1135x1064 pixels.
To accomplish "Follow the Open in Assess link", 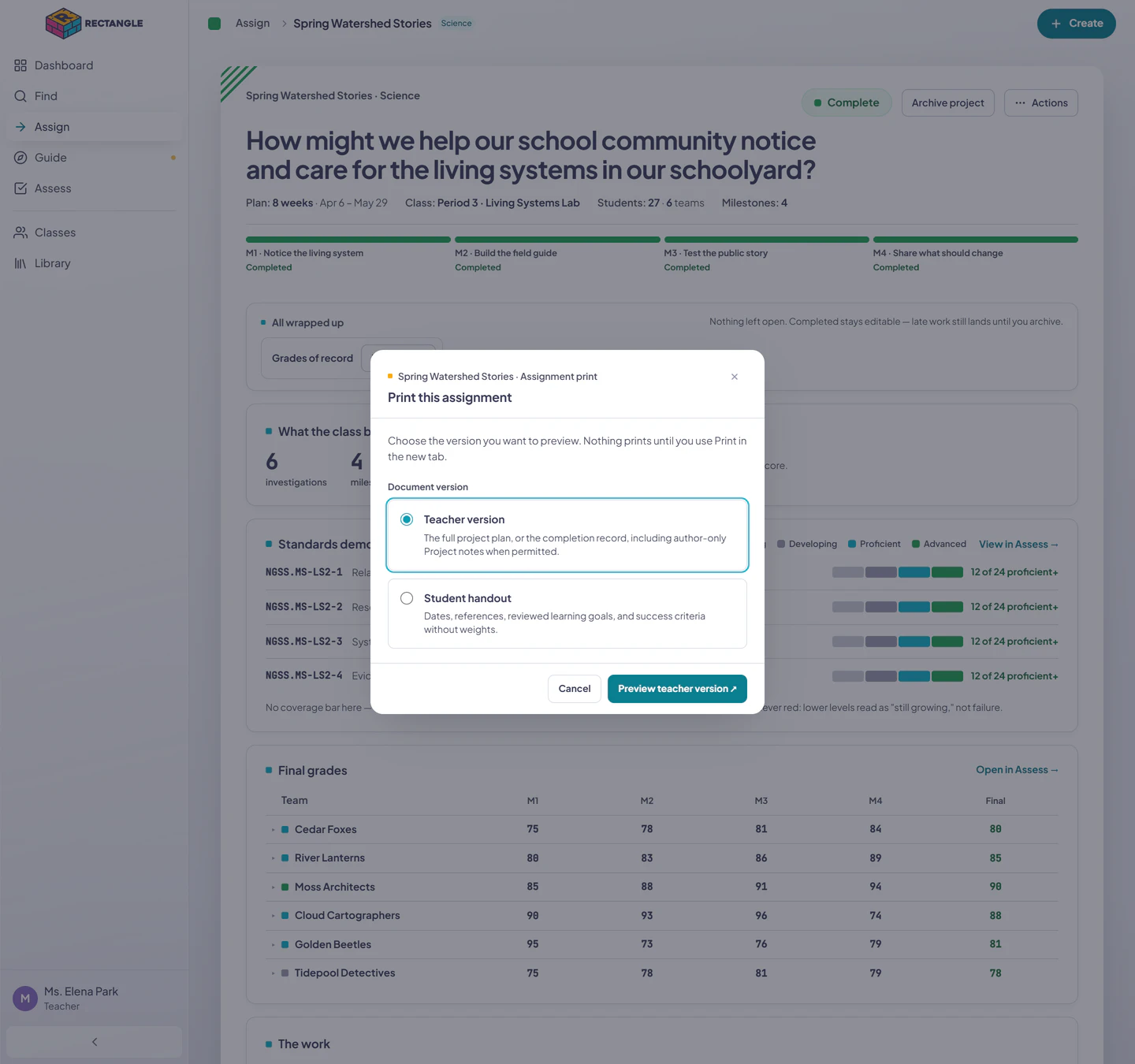I will click(x=1017, y=770).
